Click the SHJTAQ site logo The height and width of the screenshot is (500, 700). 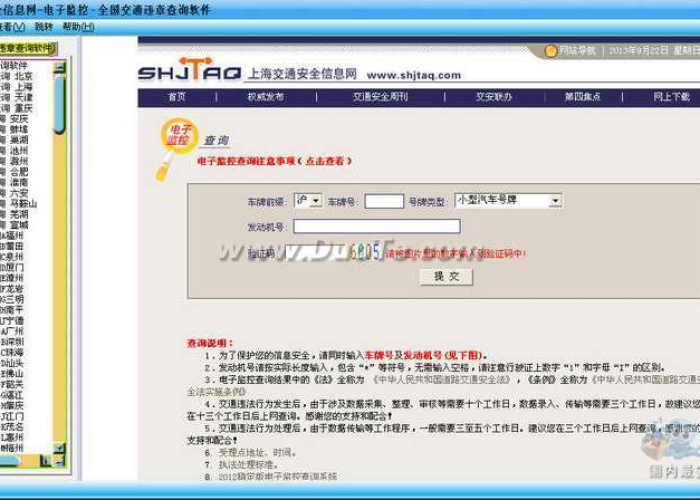pos(190,70)
